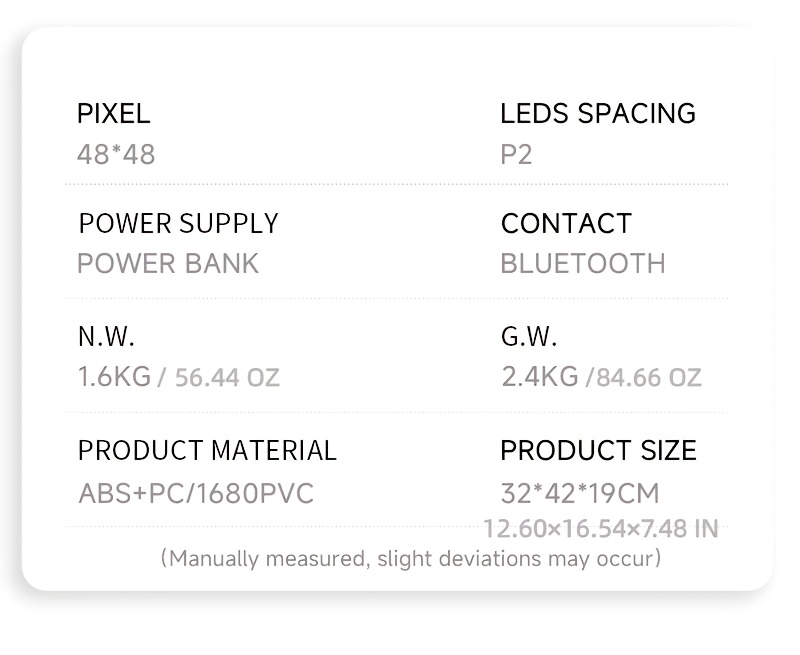
Task: Click the PIXEL heading label
Action: coord(113,113)
